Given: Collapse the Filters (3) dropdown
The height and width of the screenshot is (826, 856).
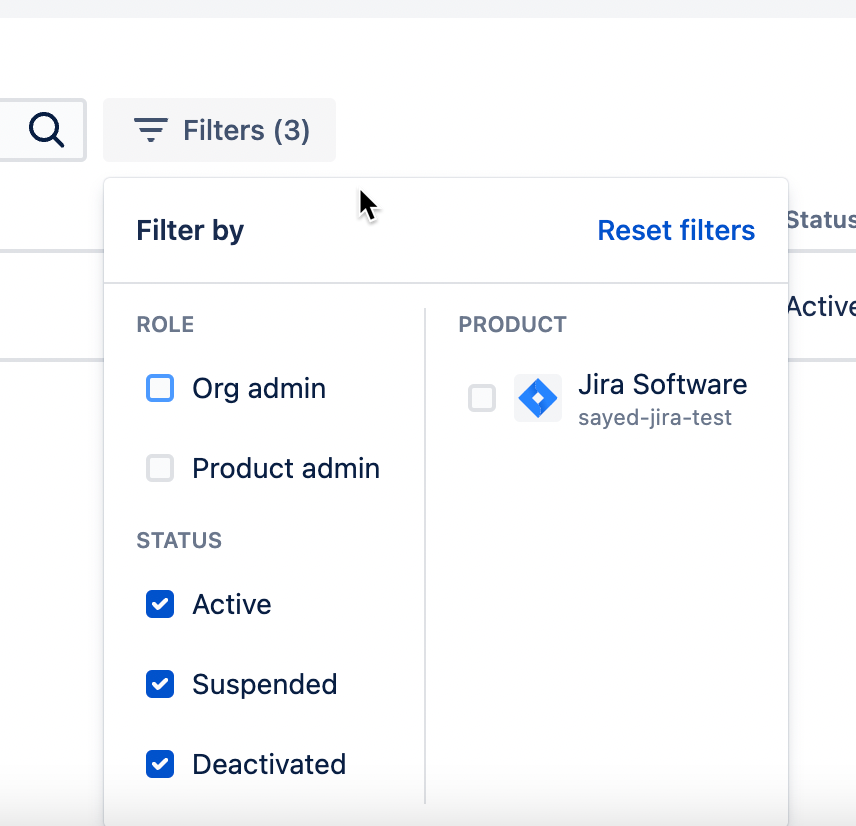Looking at the screenshot, I should [x=220, y=130].
